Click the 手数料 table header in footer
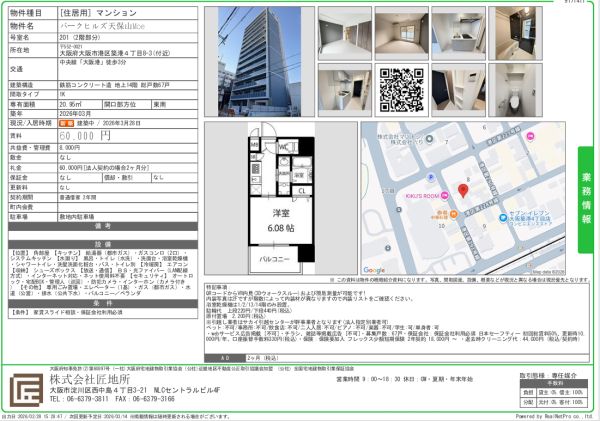The width and height of the screenshot is (600, 421). 554,383
